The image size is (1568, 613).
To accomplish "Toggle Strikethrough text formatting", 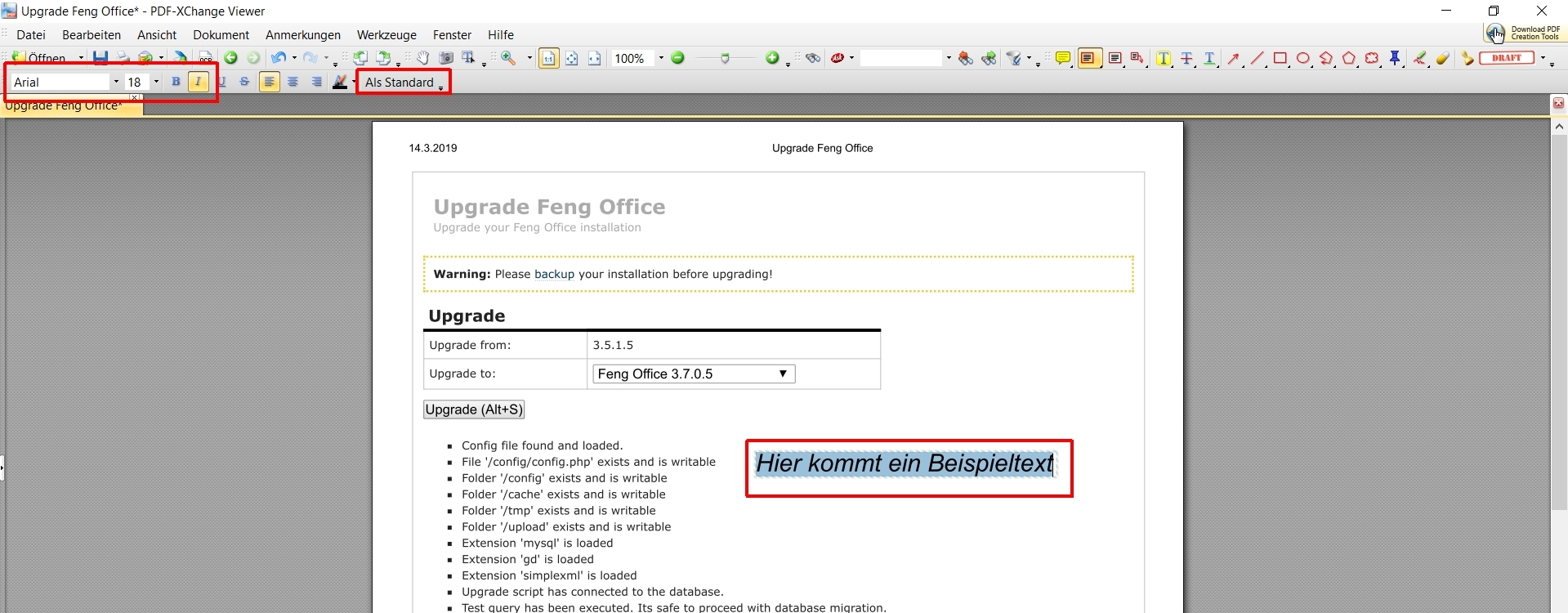I will (x=244, y=82).
